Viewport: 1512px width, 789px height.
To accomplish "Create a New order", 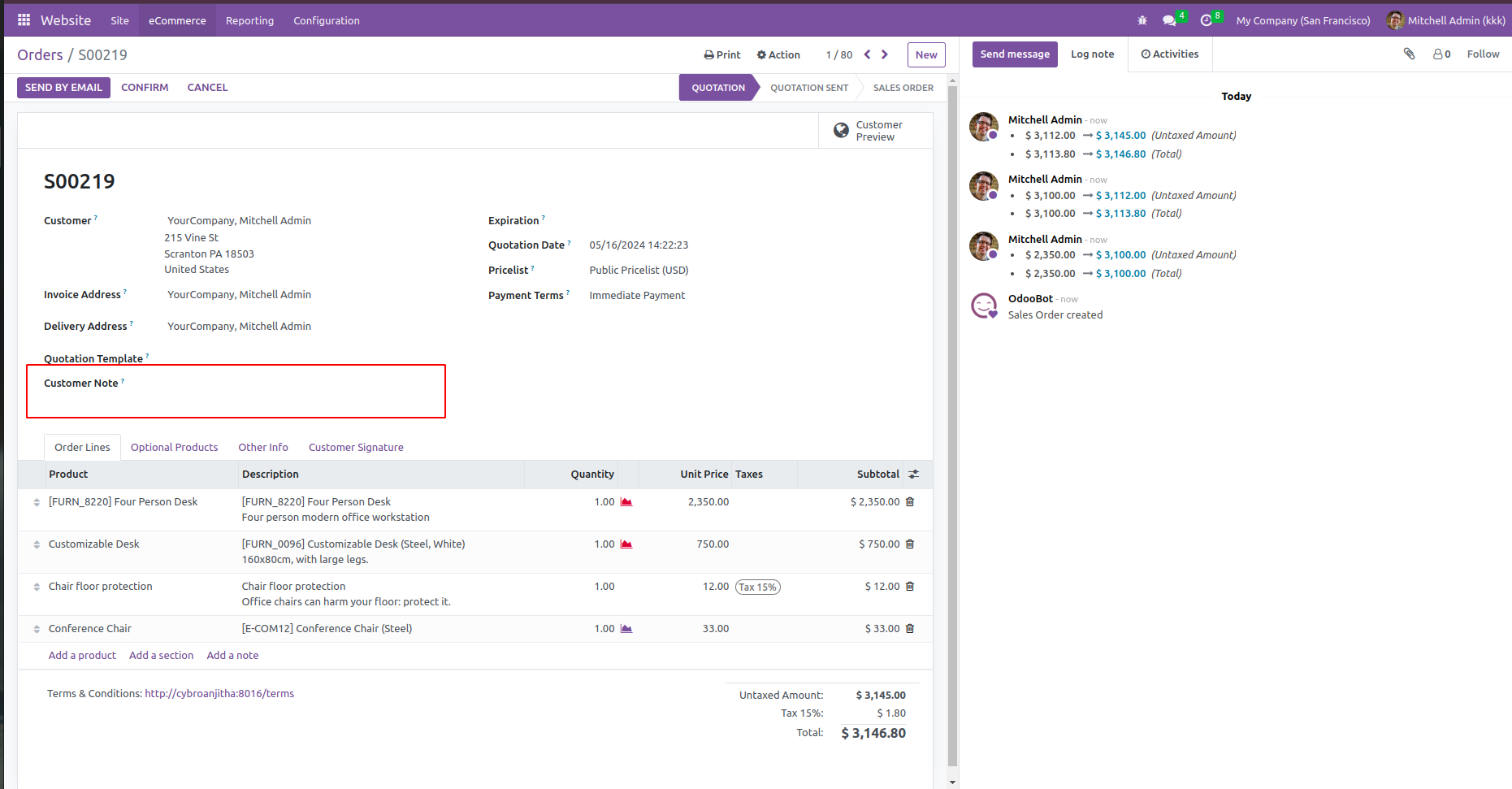I will (x=926, y=55).
